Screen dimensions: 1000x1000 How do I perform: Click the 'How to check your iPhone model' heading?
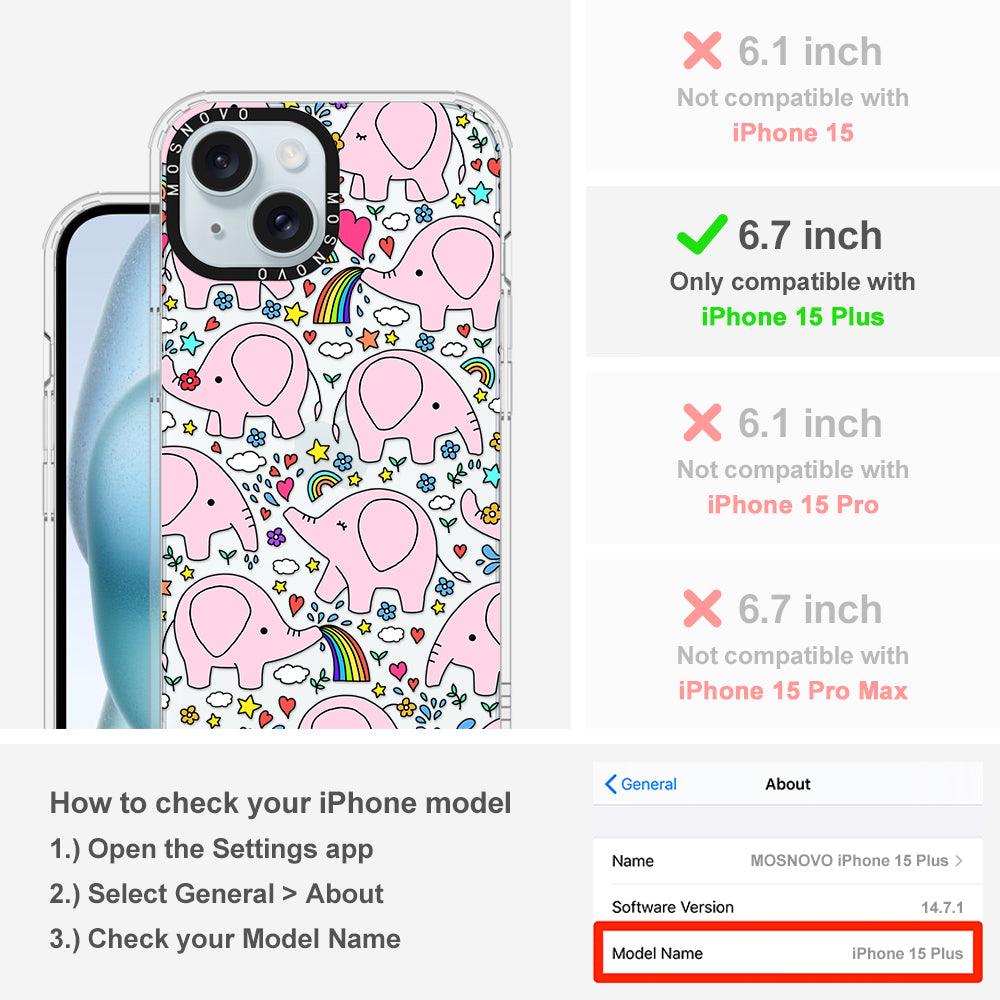click(x=281, y=803)
